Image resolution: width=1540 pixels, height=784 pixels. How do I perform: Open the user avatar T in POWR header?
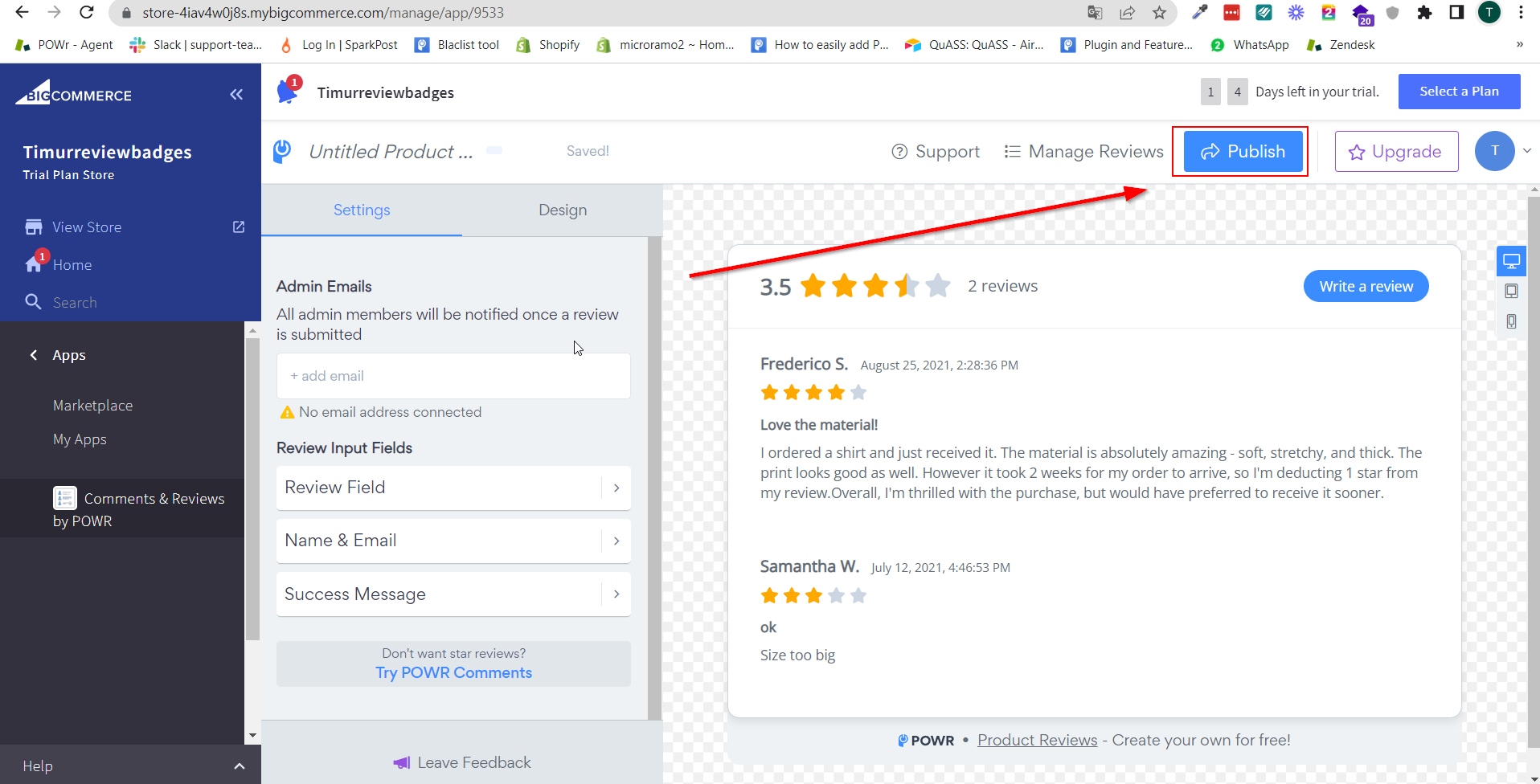(x=1494, y=151)
